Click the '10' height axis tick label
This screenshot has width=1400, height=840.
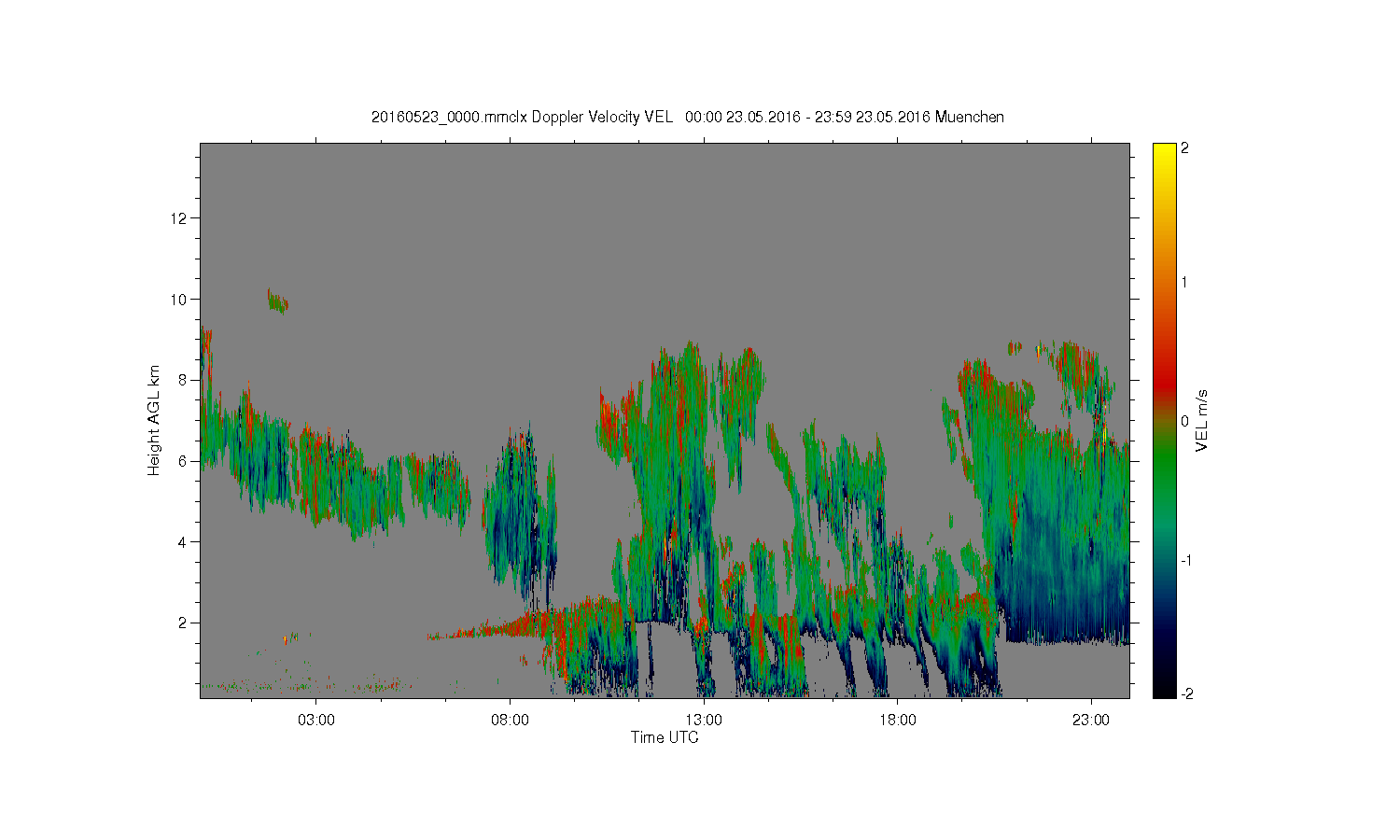180,300
